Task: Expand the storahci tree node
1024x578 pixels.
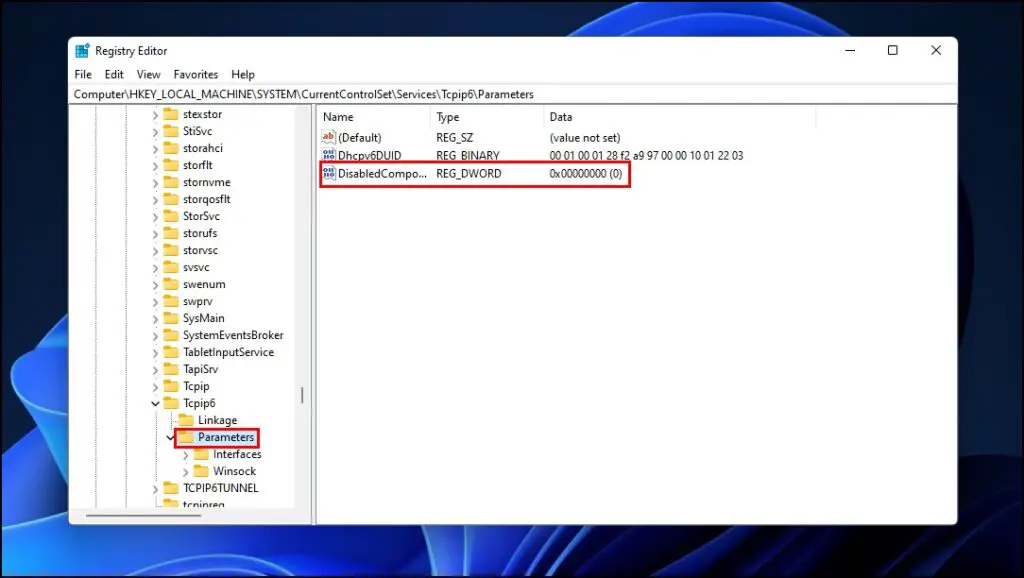Action: tap(155, 149)
